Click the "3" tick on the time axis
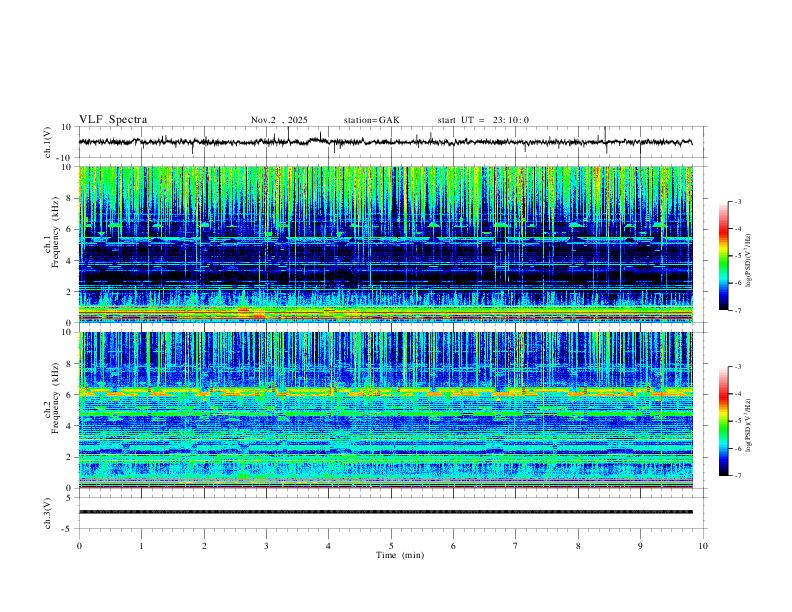 pyautogui.click(x=266, y=546)
